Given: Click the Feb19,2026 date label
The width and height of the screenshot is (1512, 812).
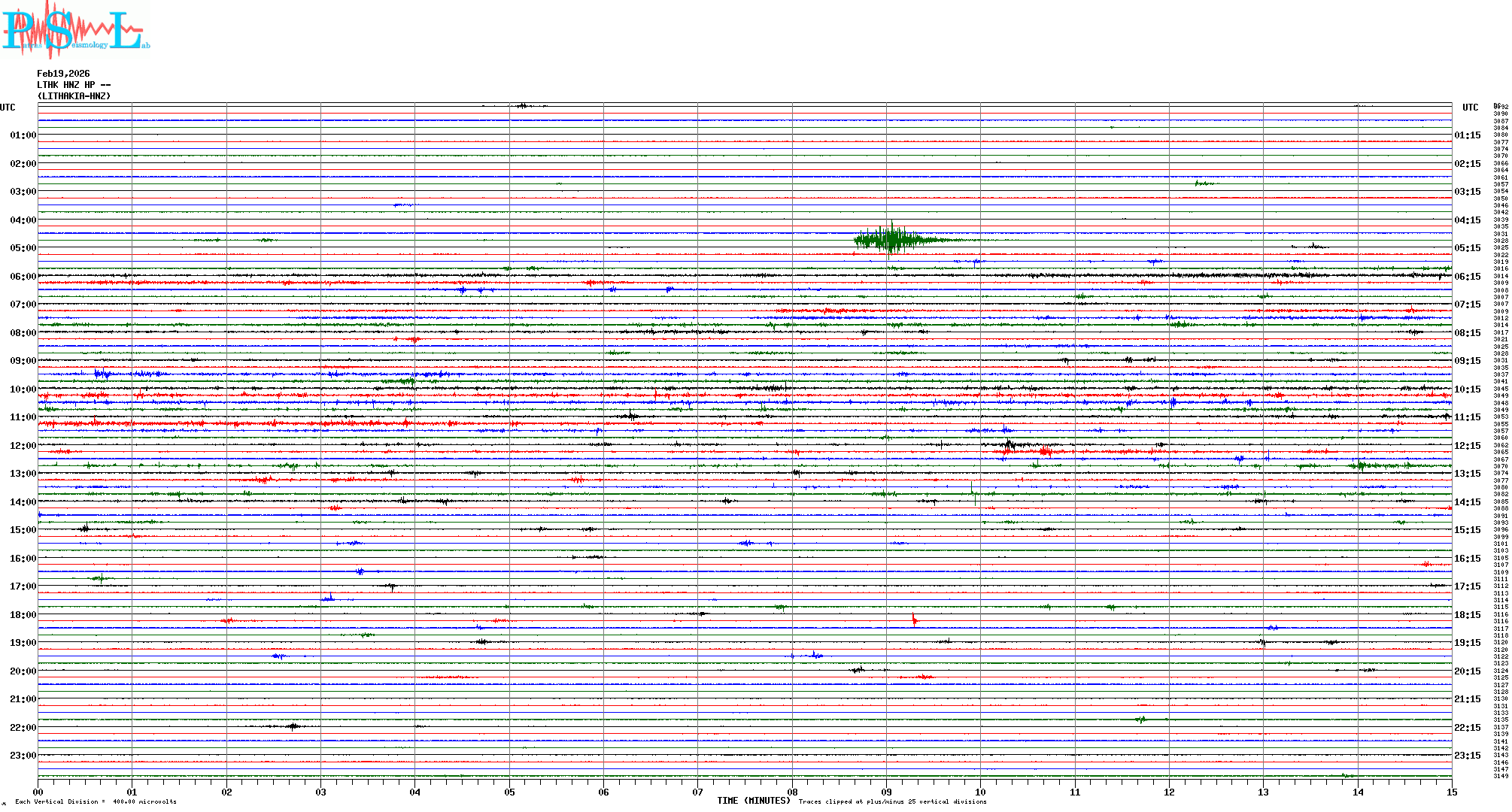Looking at the screenshot, I should coord(63,74).
